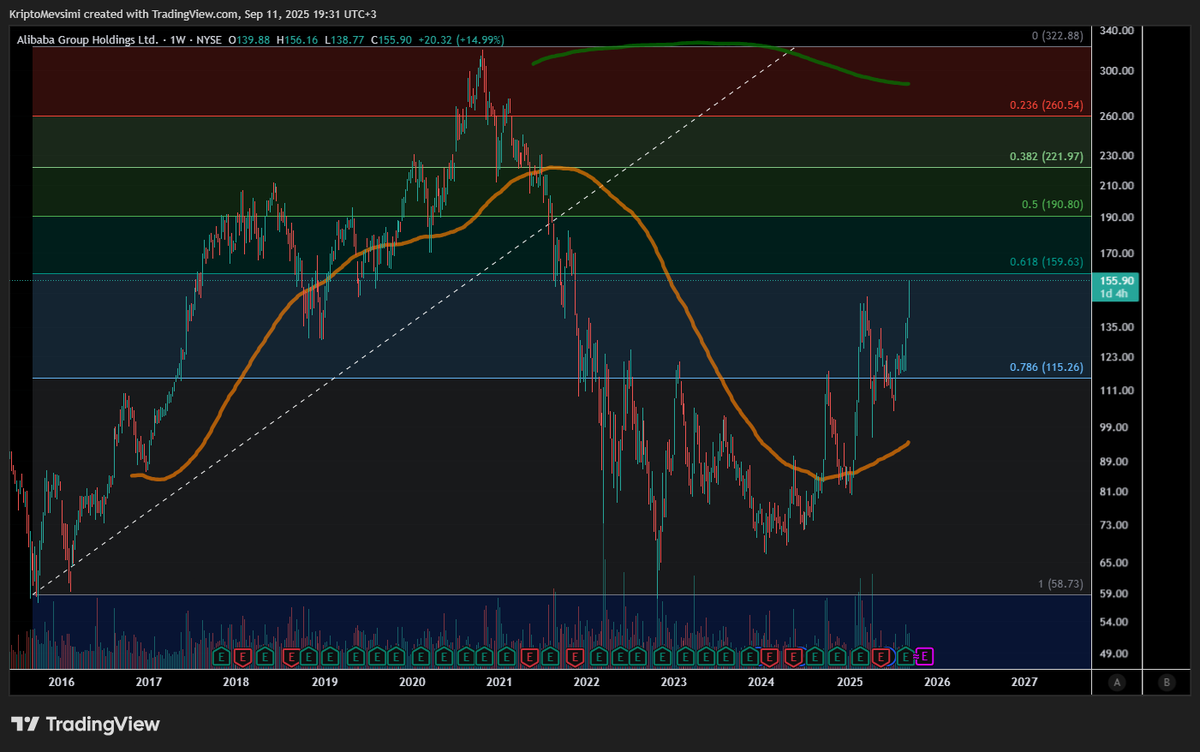Screen dimensions: 1200x752
Task: Click the KriptoMevsimi snapshot credit text
Action: (x=192, y=13)
